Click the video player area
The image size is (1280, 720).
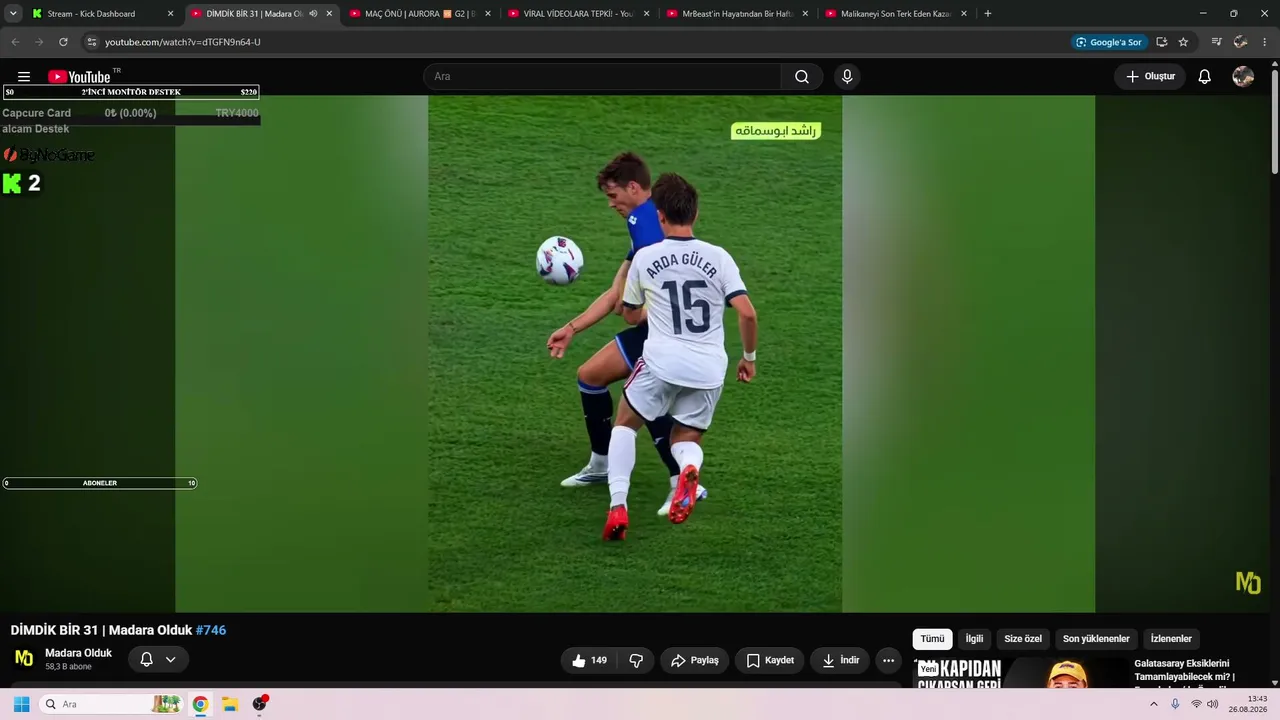(x=635, y=353)
